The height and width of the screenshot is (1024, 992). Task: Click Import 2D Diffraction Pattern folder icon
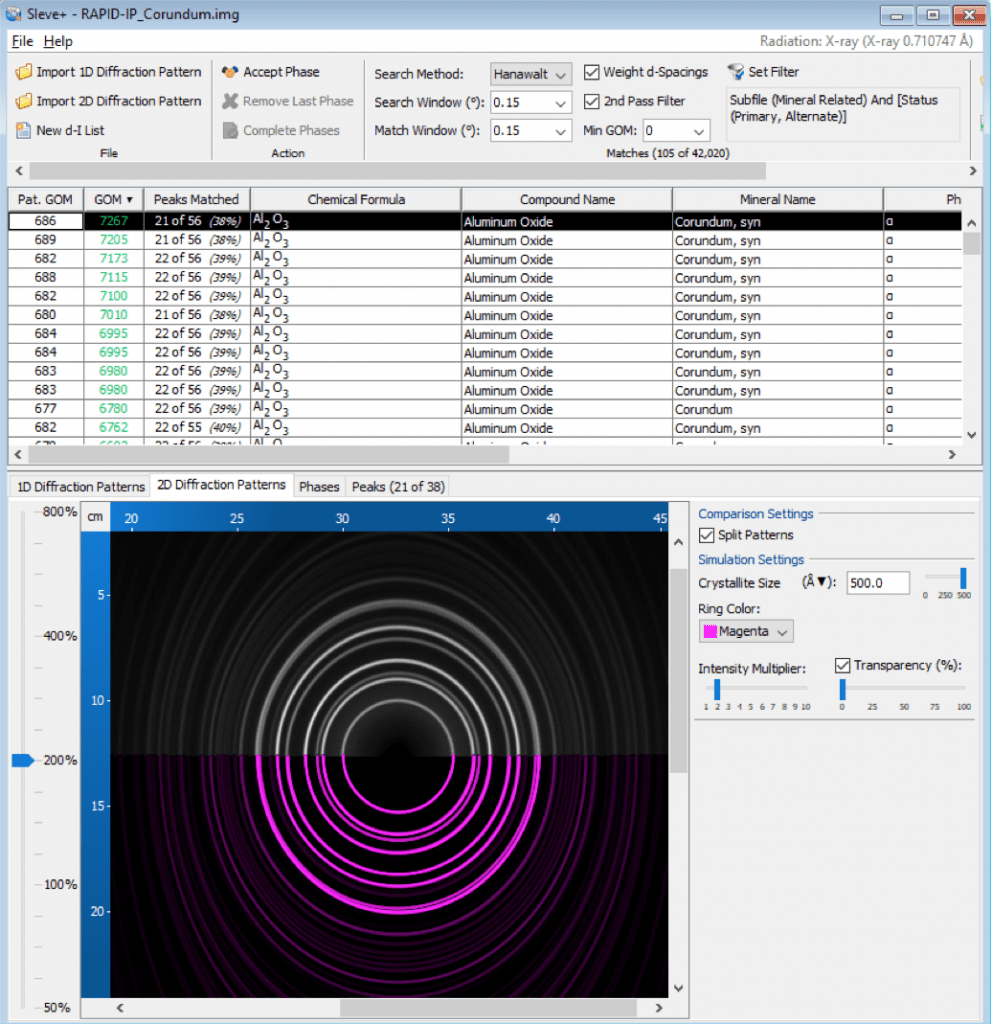click(x=24, y=101)
